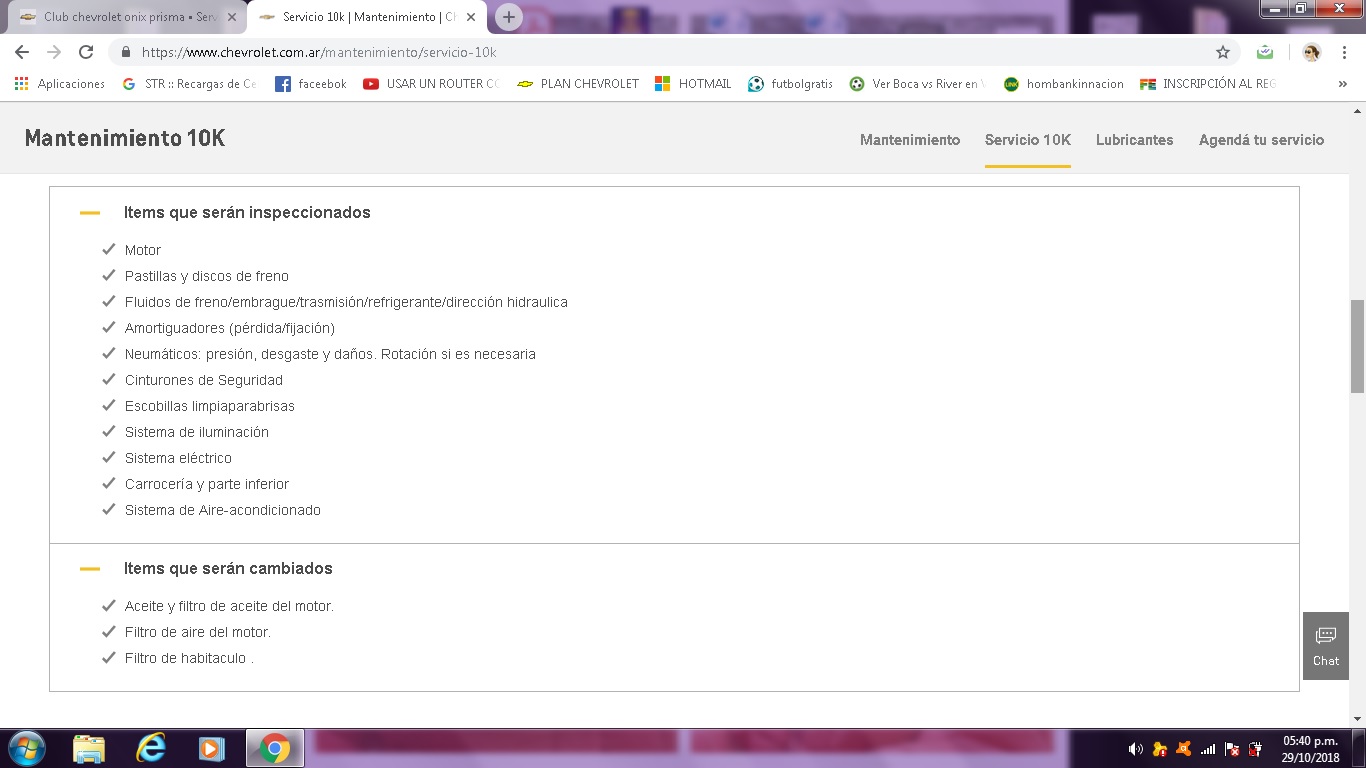Image resolution: width=1366 pixels, height=768 pixels.
Task: Click the page vertical scrollbar thumb
Action: pos(1357,345)
